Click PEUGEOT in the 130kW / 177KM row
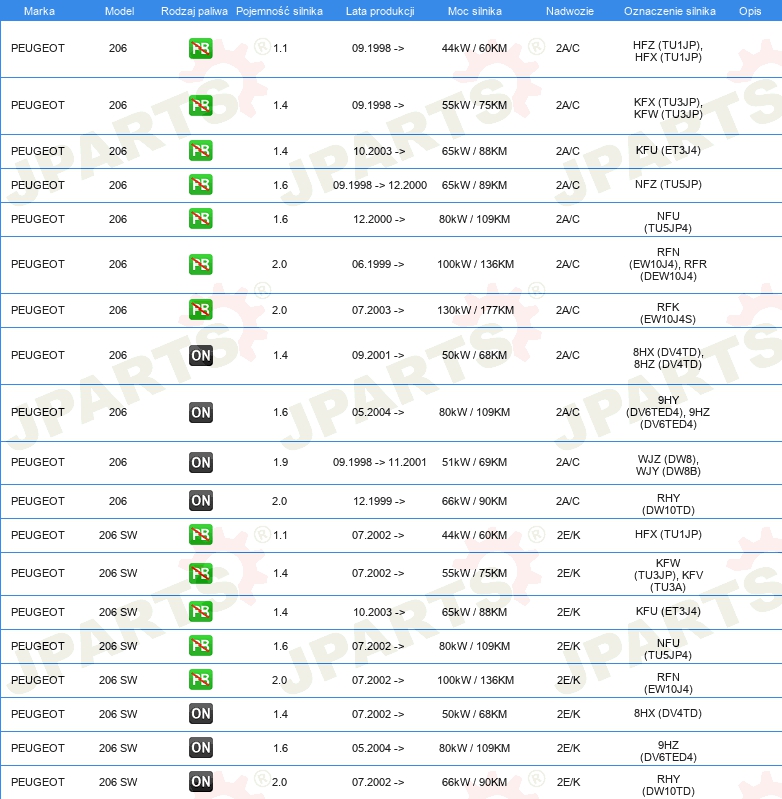 point(38,310)
